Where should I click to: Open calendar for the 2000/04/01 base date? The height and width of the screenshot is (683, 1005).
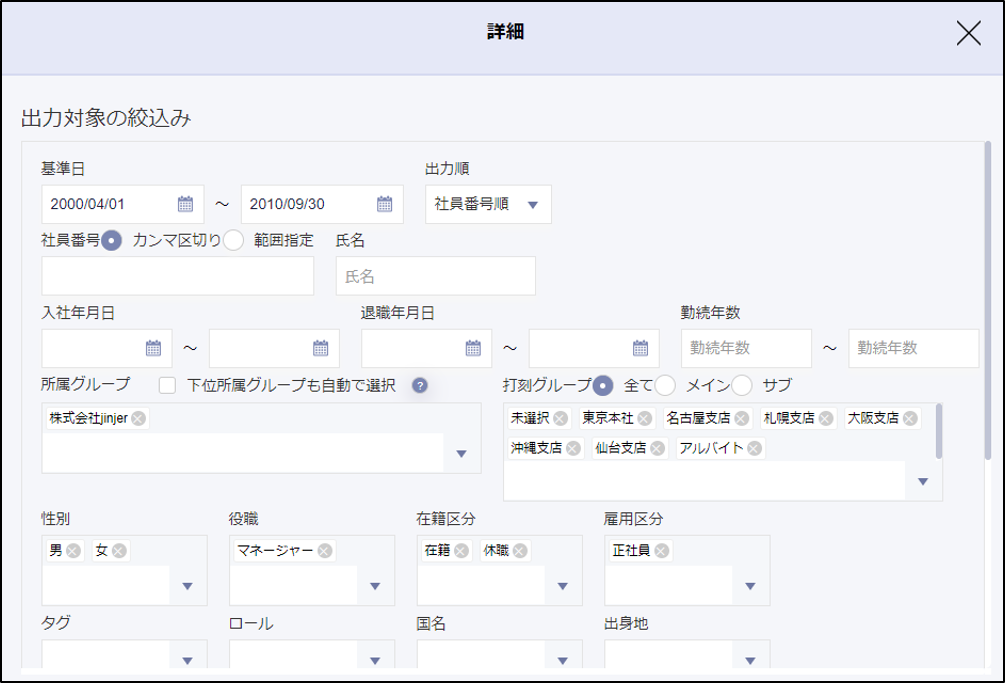[185, 204]
